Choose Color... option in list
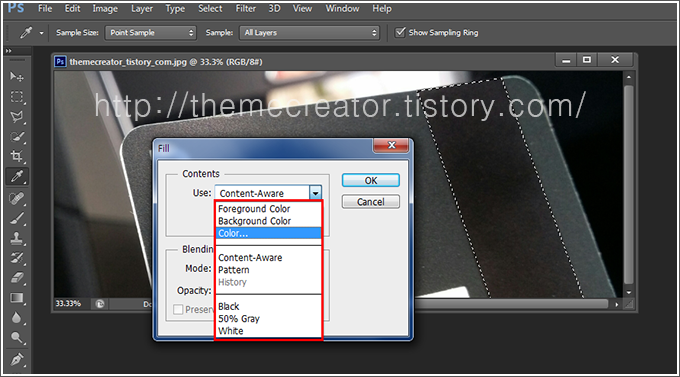Viewport: 680px width, 377px height. [x=268, y=233]
